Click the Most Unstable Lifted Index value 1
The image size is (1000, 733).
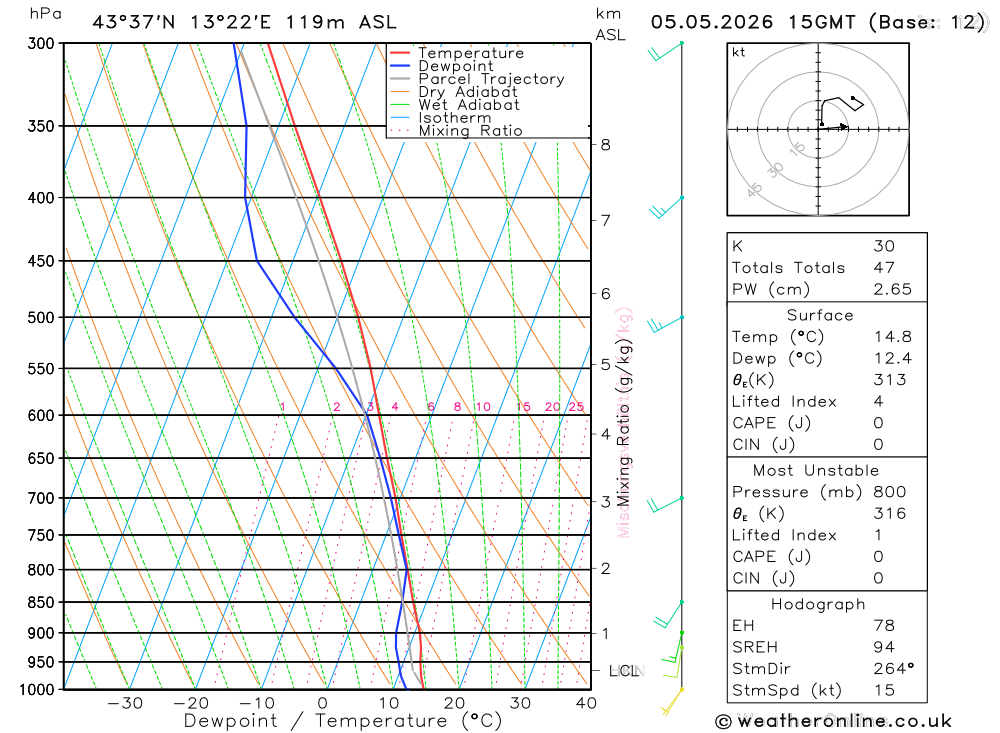click(878, 535)
